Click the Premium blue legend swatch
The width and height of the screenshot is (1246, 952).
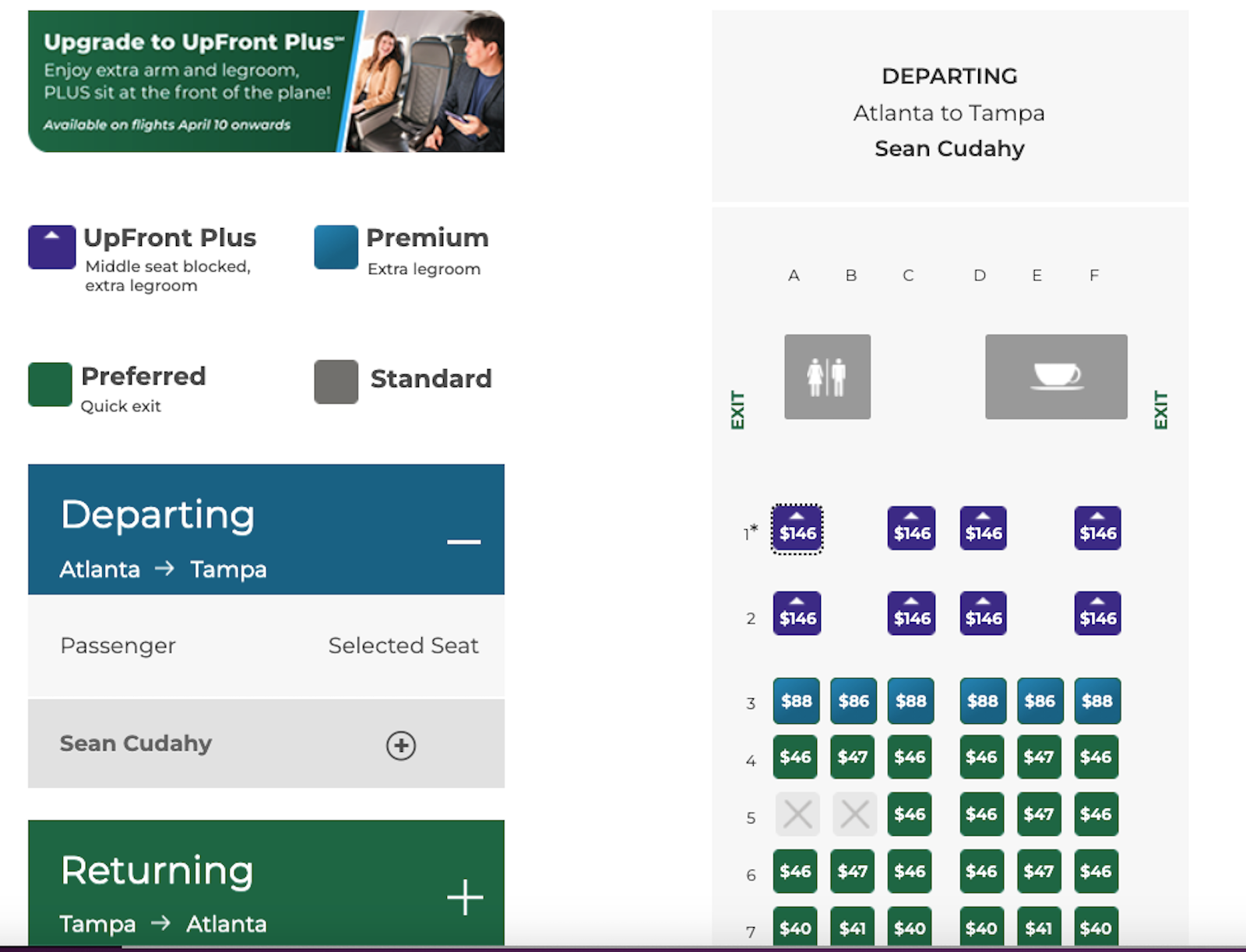336,247
